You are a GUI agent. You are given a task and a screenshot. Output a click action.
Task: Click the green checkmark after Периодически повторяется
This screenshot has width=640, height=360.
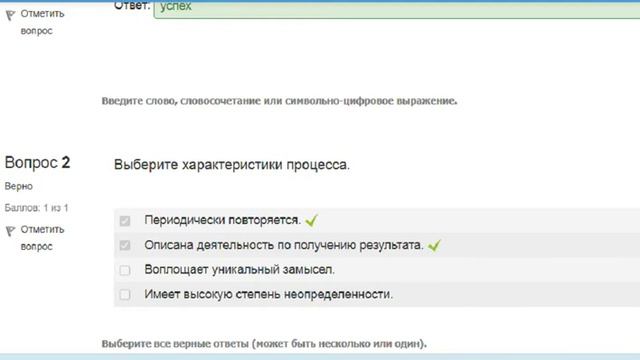(311, 221)
